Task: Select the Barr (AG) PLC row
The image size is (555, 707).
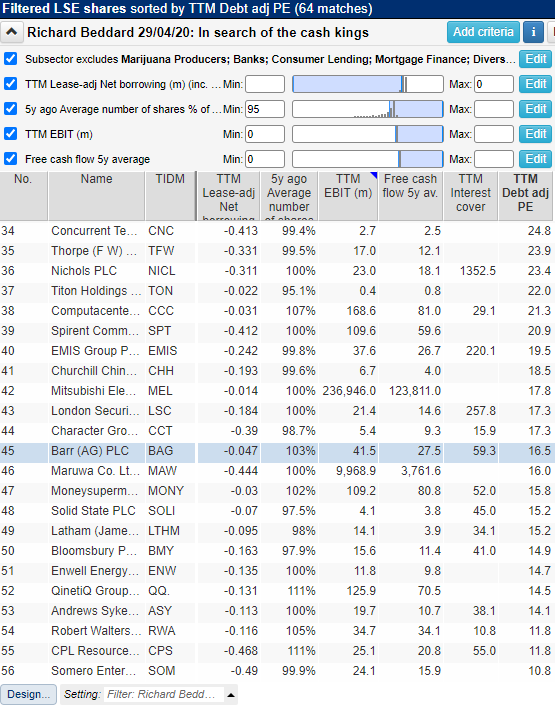Action: coord(277,451)
